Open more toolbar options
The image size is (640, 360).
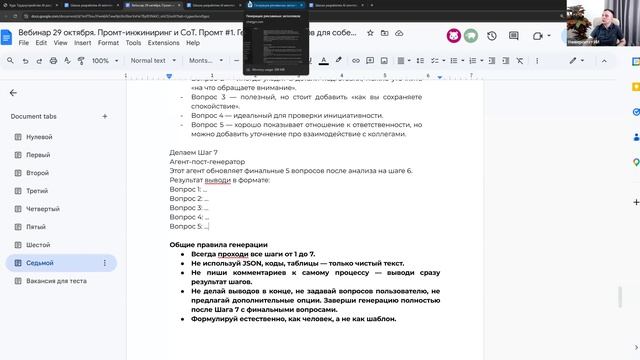[x=537, y=61]
